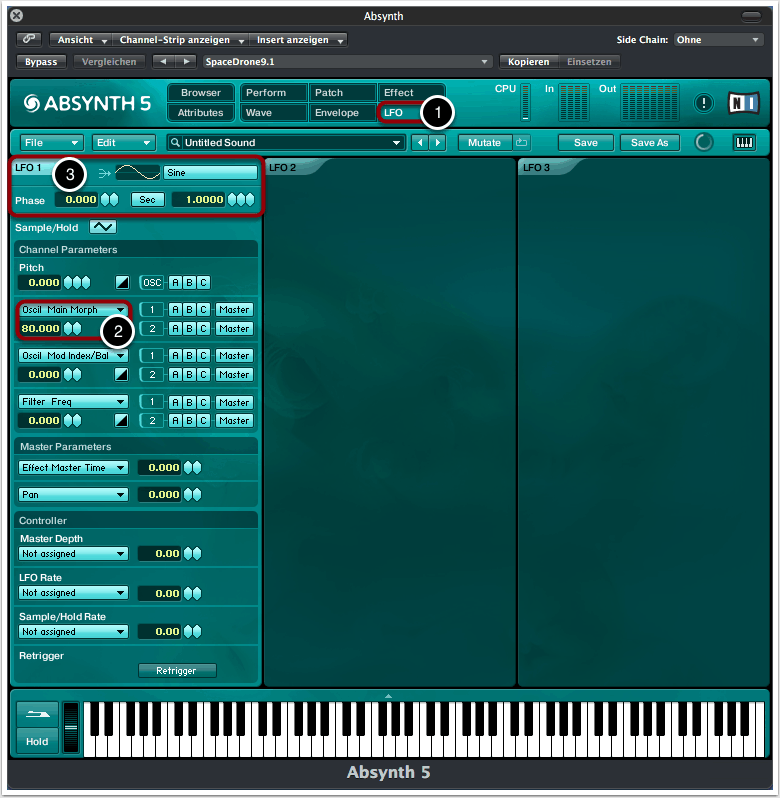Open the Browser tab
This screenshot has height=798, width=780.
tap(201, 93)
